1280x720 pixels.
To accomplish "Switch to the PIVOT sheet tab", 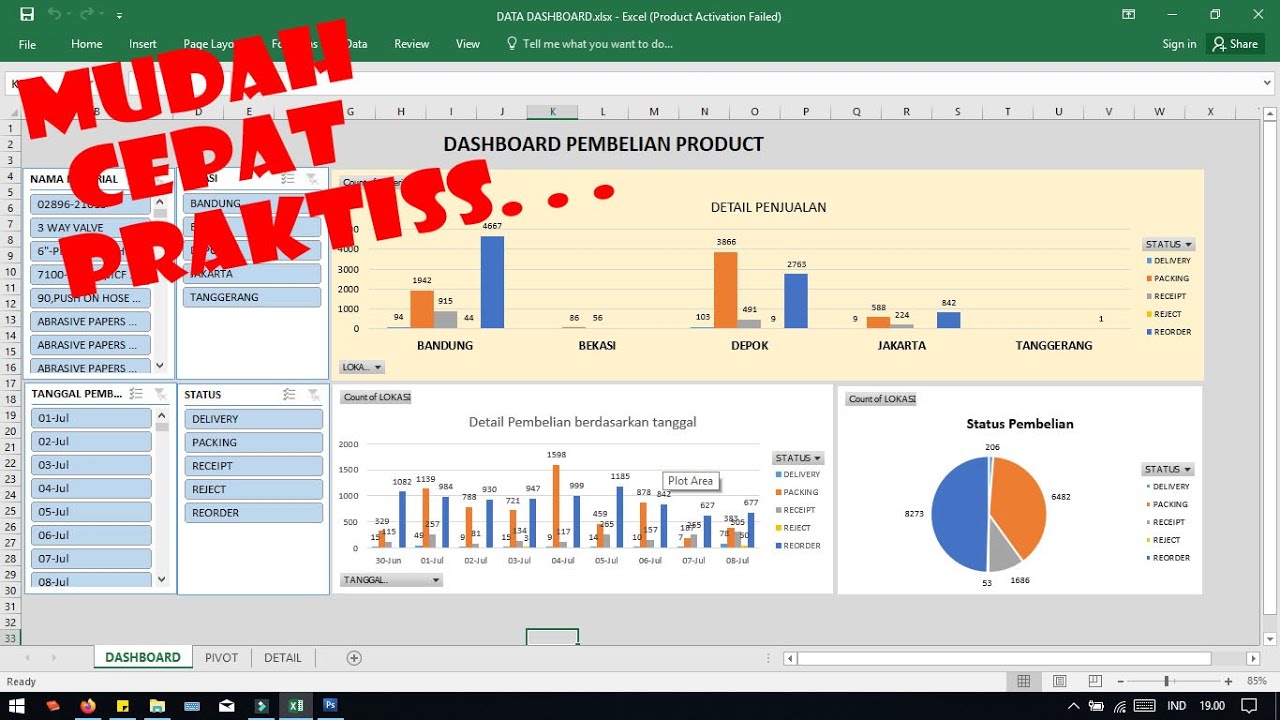I will (x=222, y=658).
